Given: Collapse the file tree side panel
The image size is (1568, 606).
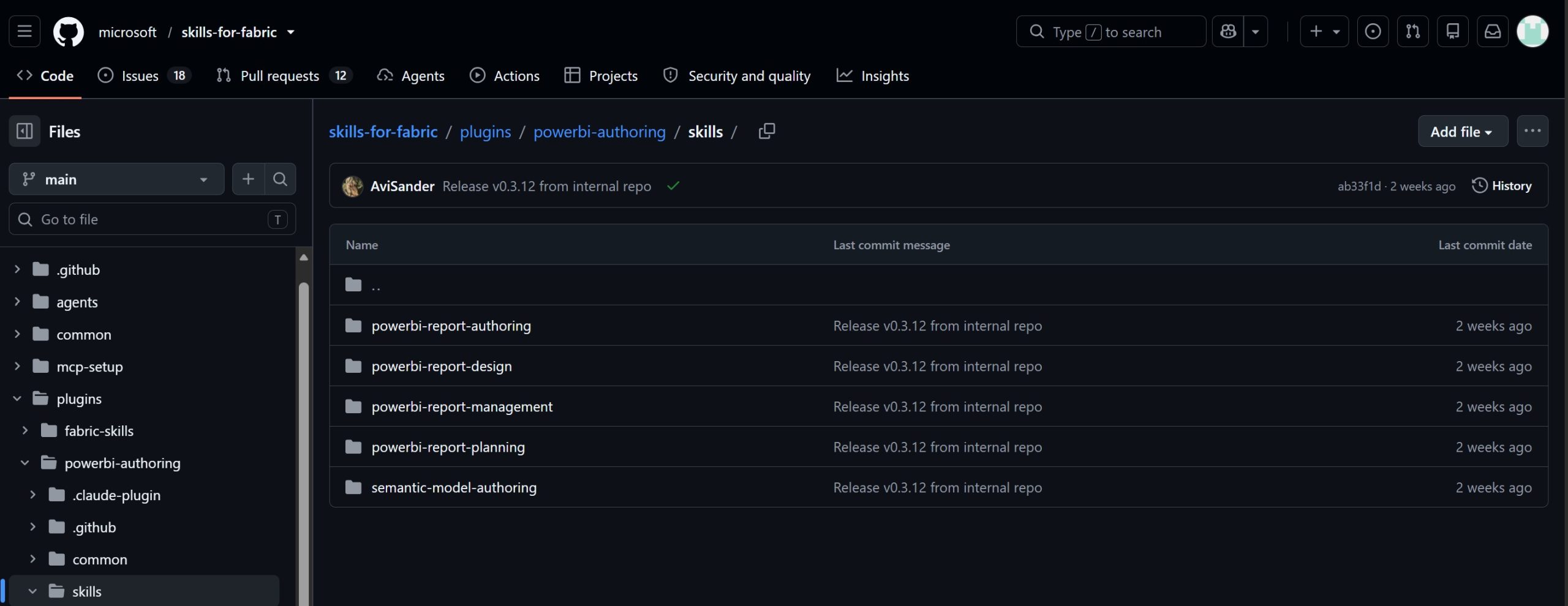Looking at the screenshot, I should click(x=24, y=131).
